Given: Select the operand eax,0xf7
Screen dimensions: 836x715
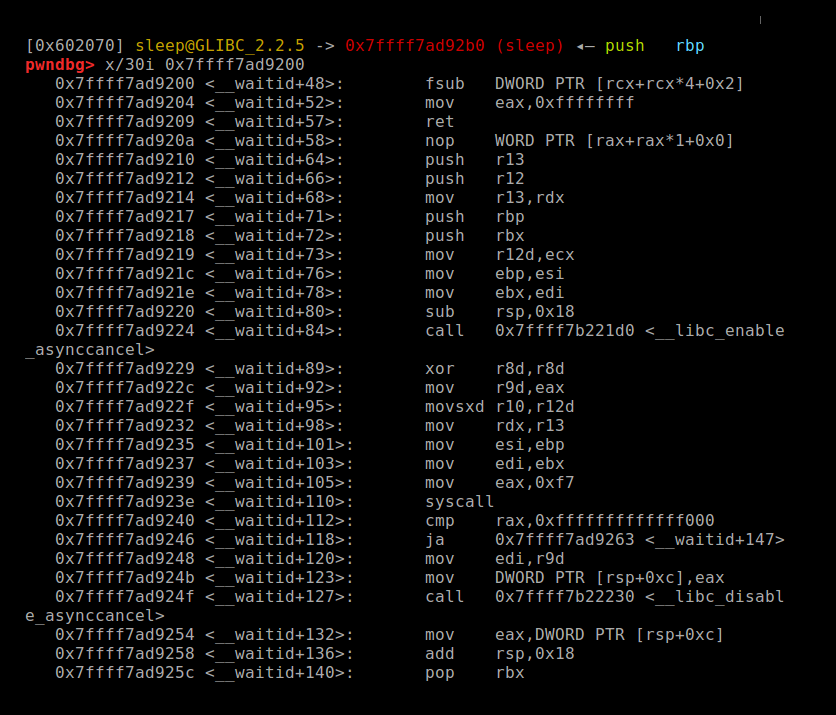Looking at the screenshot, I should 535,483.
